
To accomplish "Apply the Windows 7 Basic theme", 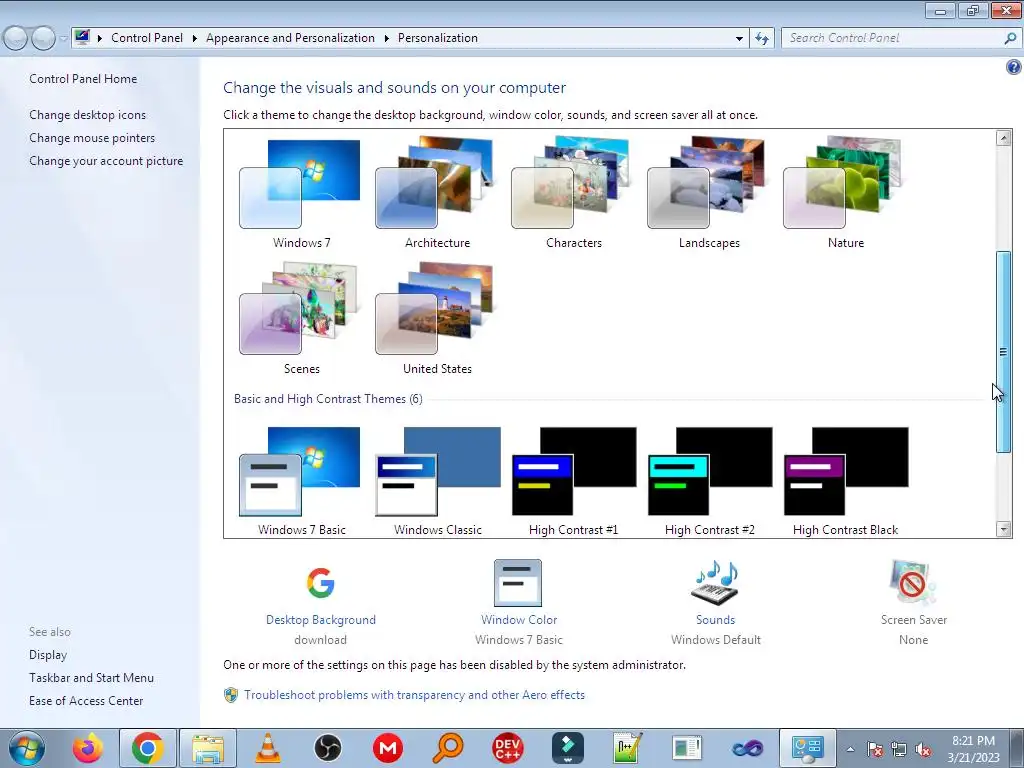I will click(300, 481).
